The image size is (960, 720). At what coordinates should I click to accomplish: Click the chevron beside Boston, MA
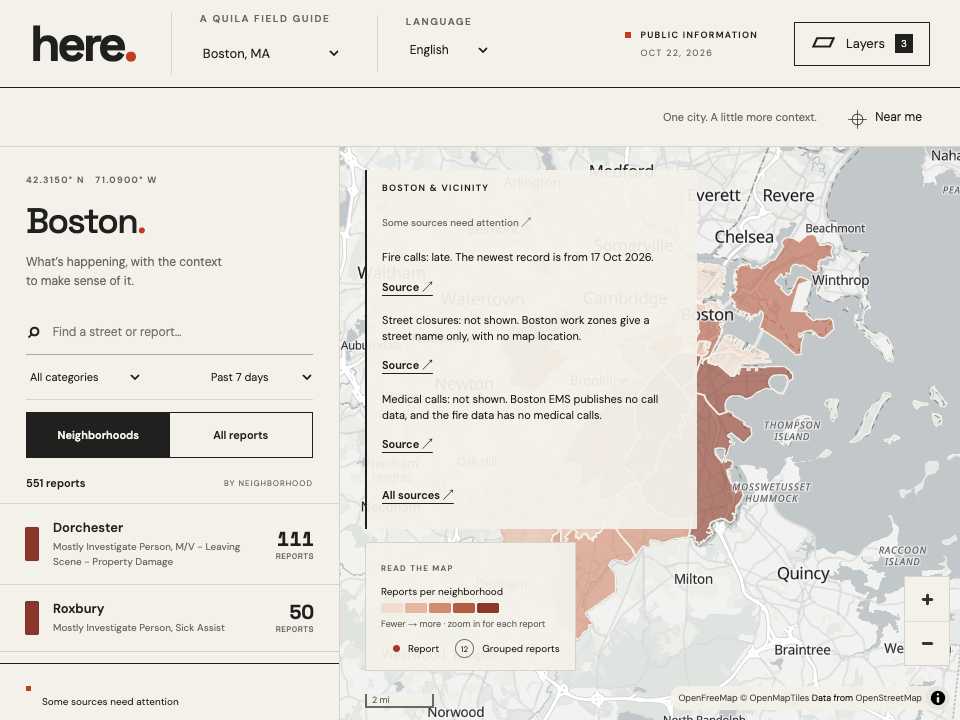pyautogui.click(x=334, y=53)
